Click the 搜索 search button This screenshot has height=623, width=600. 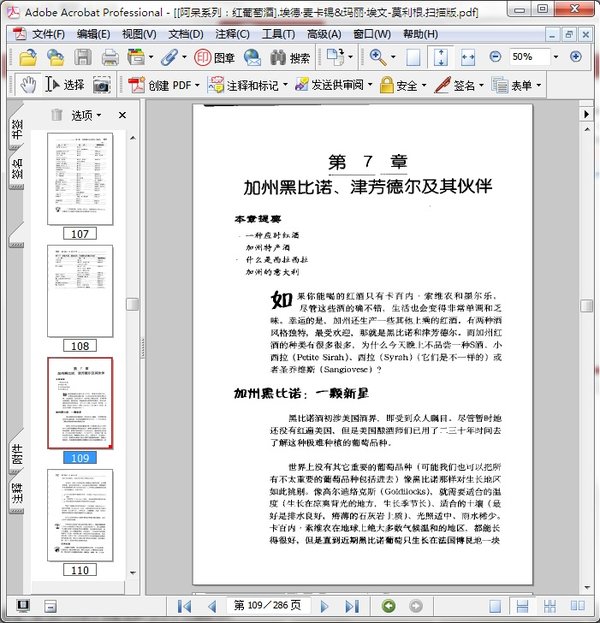(x=289, y=57)
